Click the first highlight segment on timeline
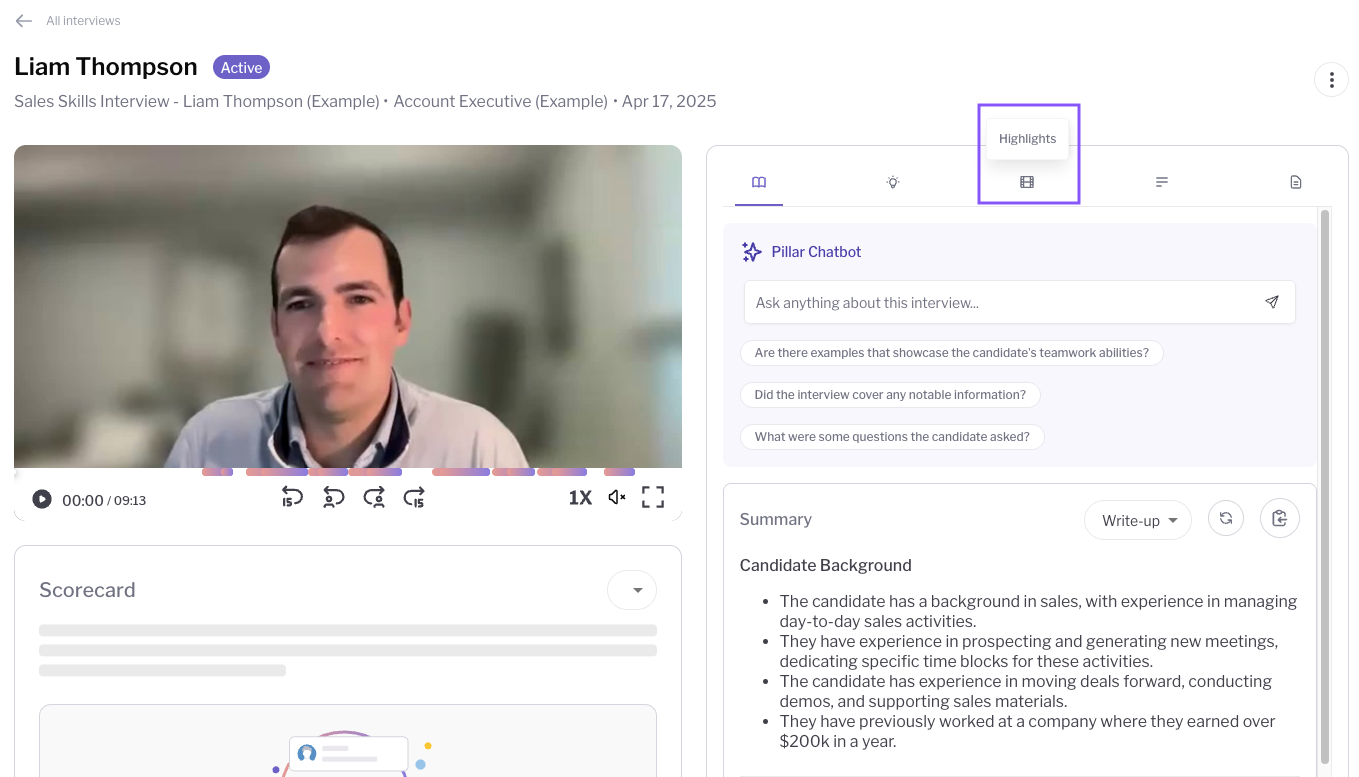 217,472
